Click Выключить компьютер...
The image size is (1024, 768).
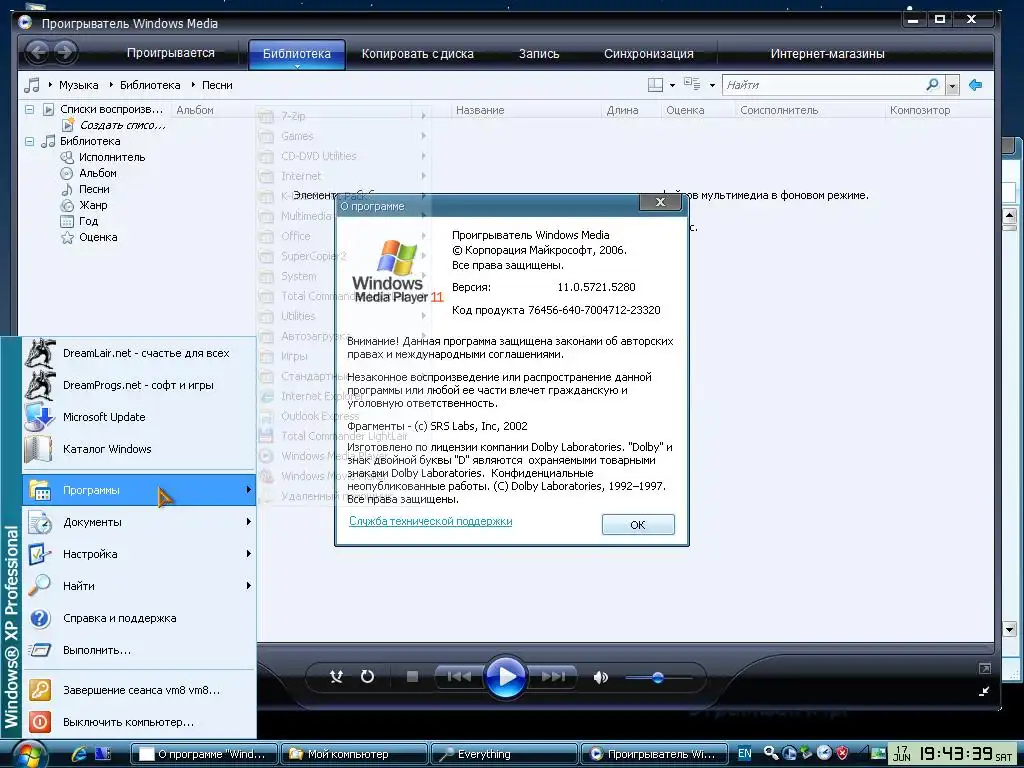point(138,722)
